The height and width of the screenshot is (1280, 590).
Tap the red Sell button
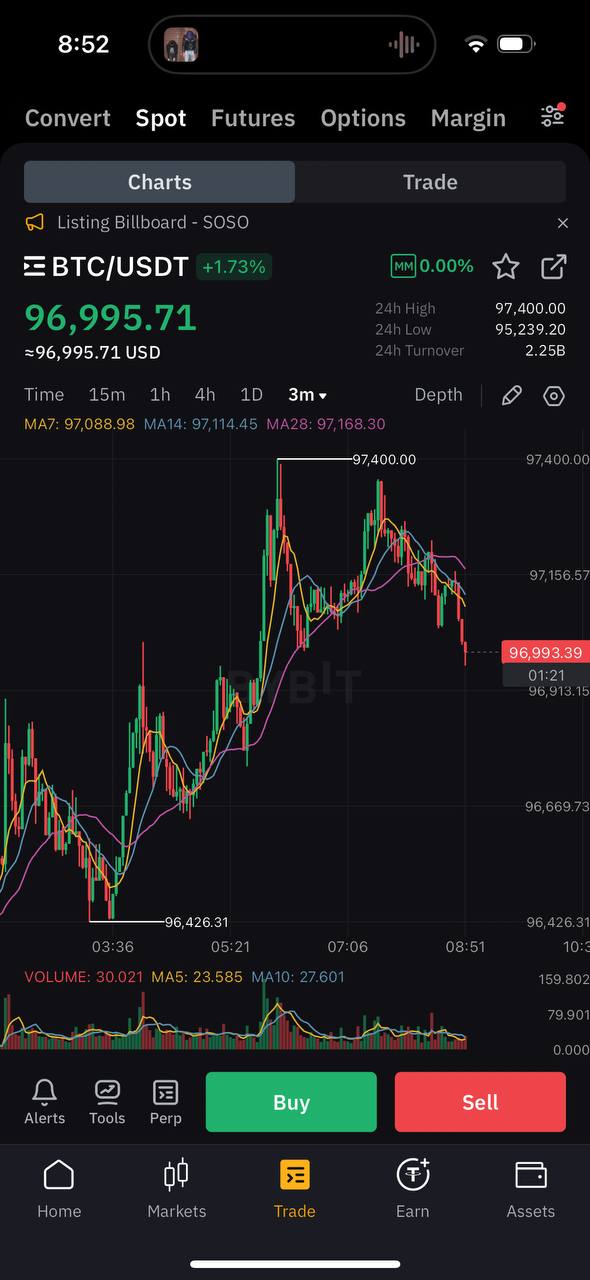pos(480,1102)
